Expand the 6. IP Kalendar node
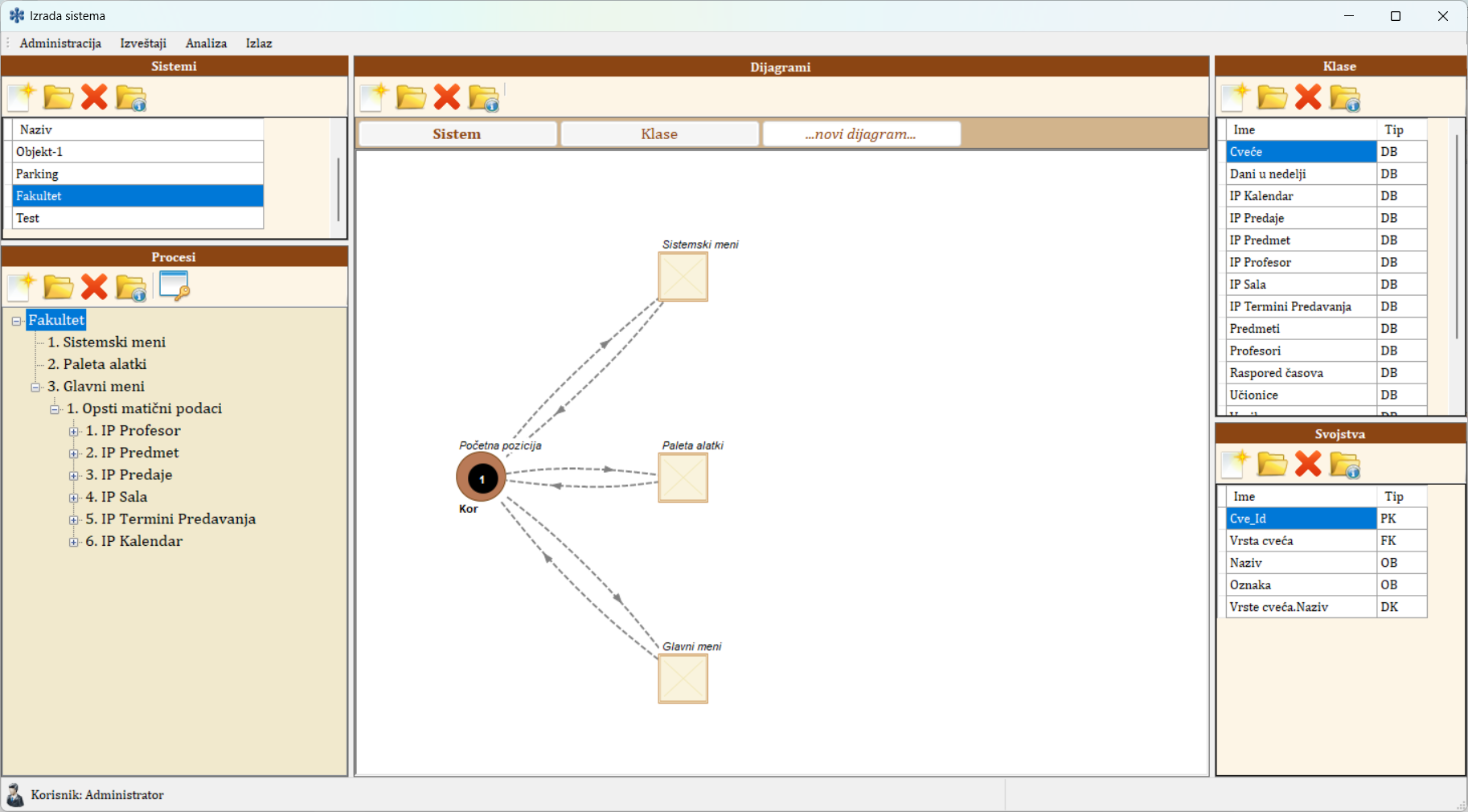1468x812 pixels. (x=74, y=542)
